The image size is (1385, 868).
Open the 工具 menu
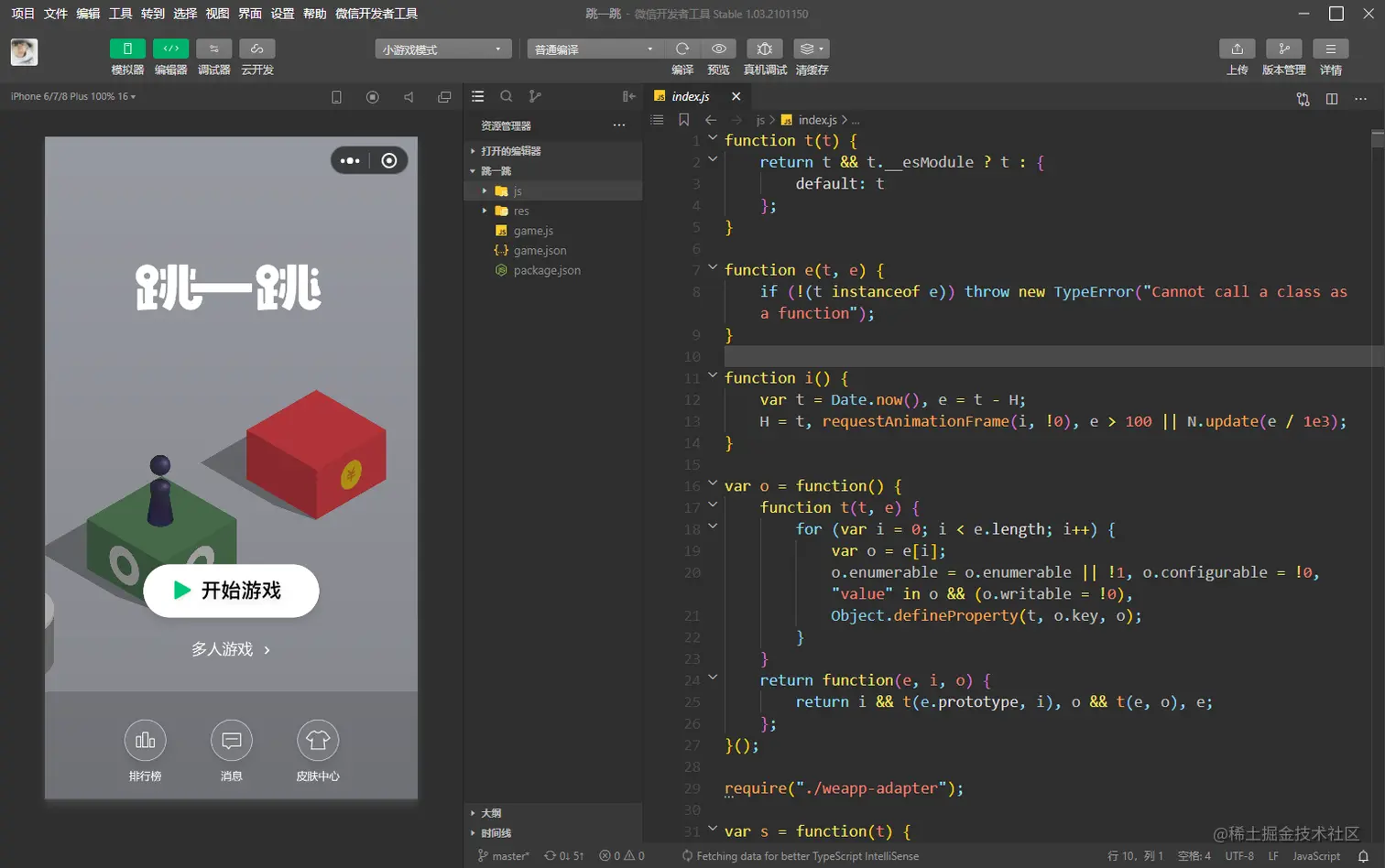tap(120, 14)
